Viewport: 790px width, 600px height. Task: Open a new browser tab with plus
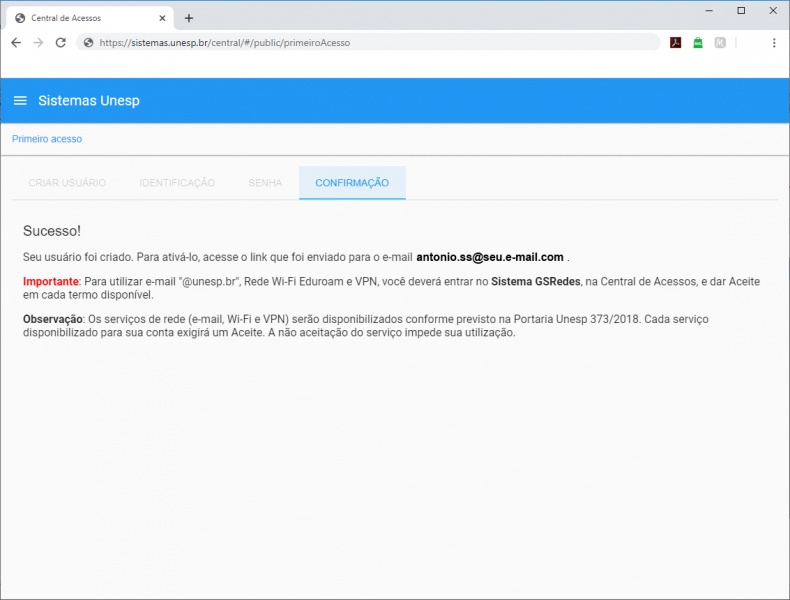pyautogui.click(x=189, y=18)
